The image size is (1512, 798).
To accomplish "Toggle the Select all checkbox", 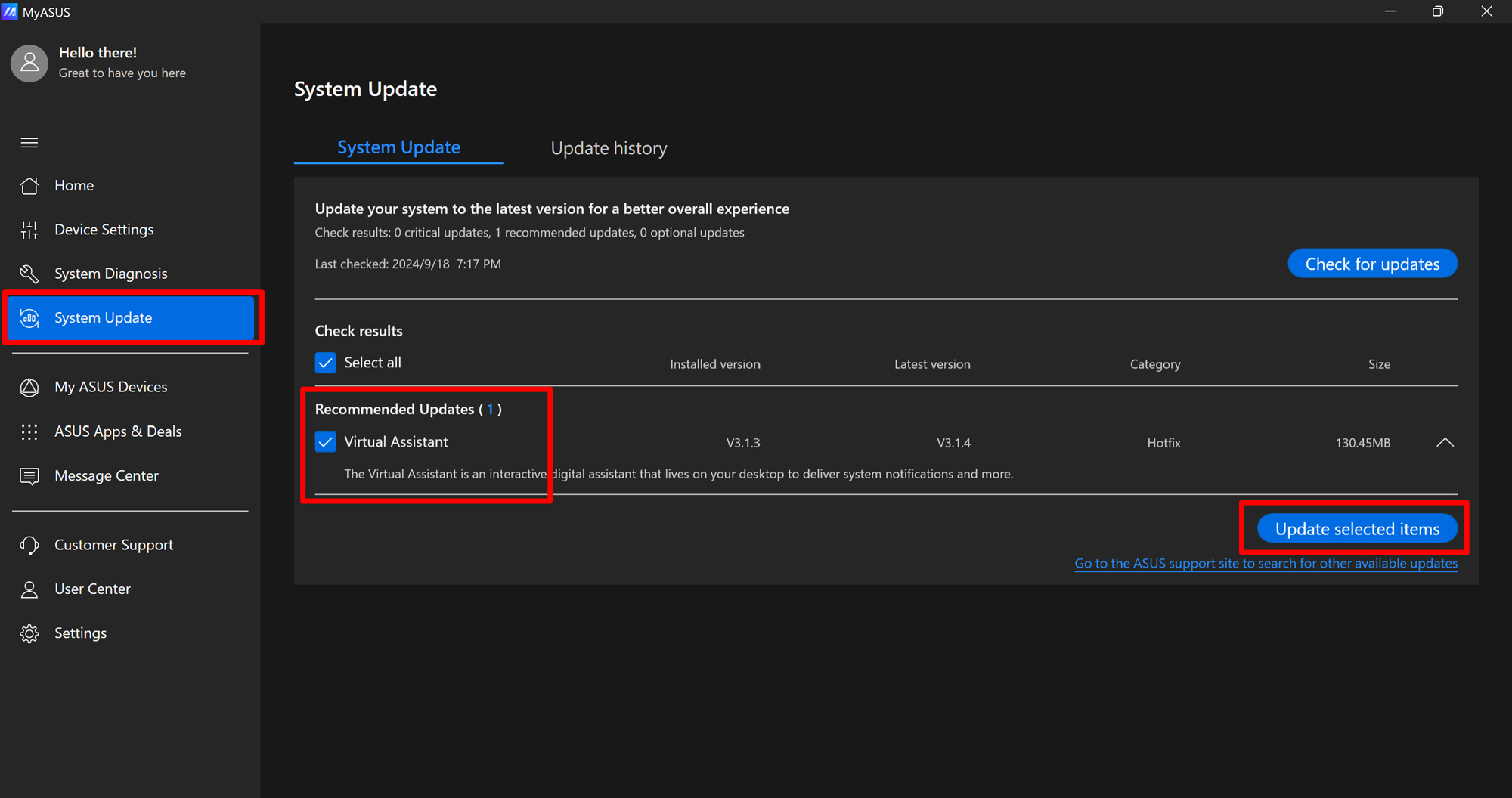I will pyautogui.click(x=325, y=363).
